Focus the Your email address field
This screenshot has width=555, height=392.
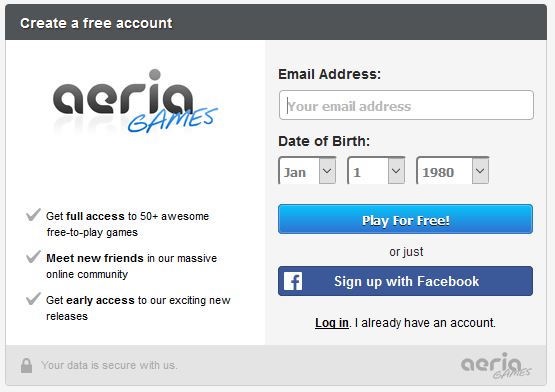click(x=406, y=105)
